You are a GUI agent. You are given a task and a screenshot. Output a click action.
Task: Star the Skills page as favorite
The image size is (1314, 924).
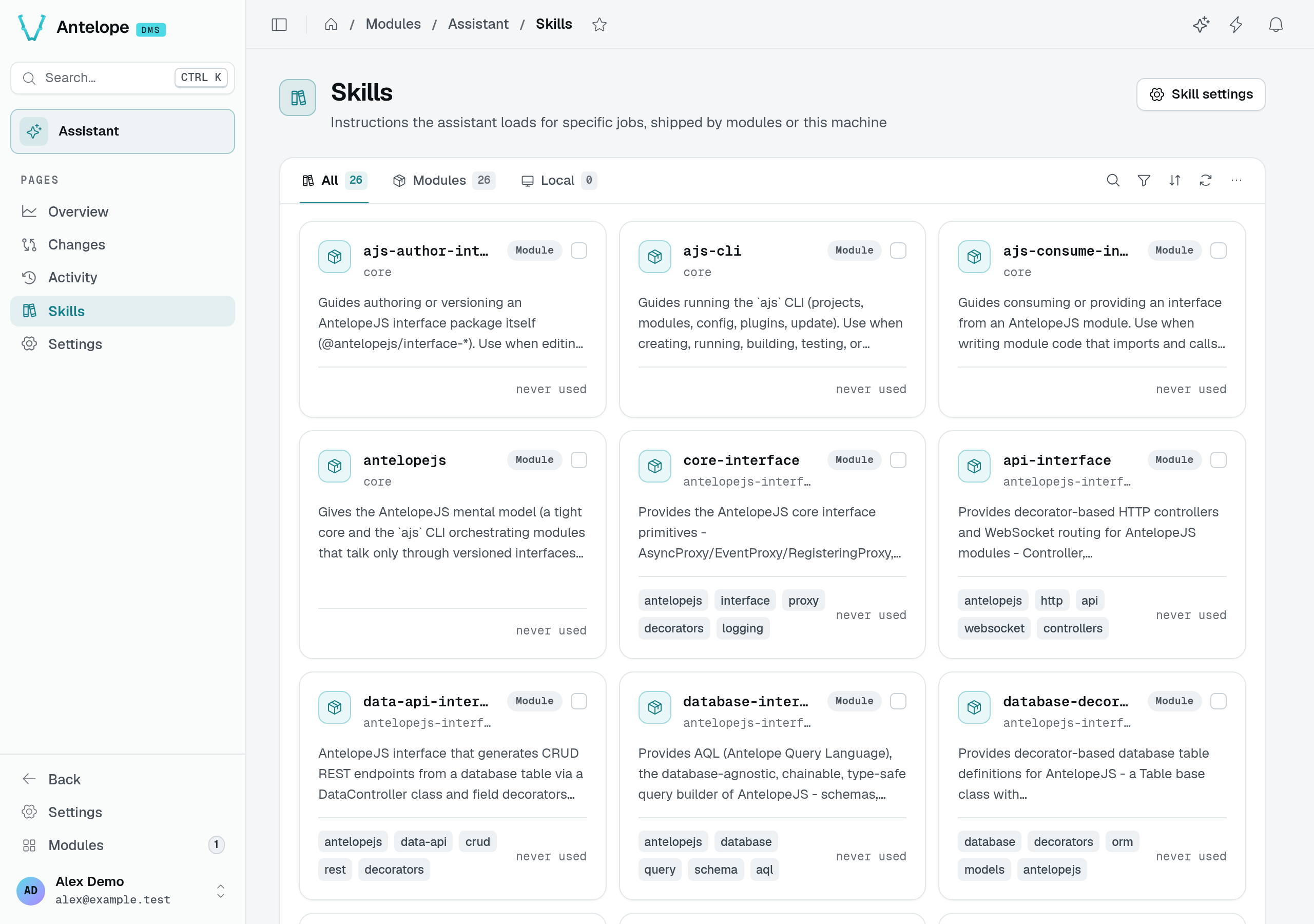click(x=599, y=24)
